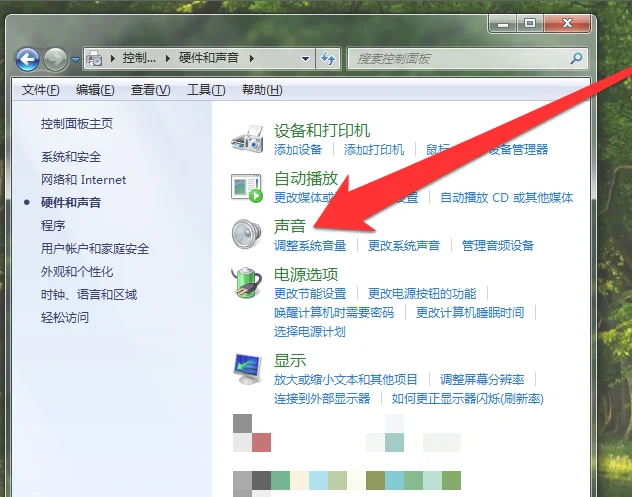Expand the breadcrumb arrow after 硬件和声音

[x=253, y=60]
